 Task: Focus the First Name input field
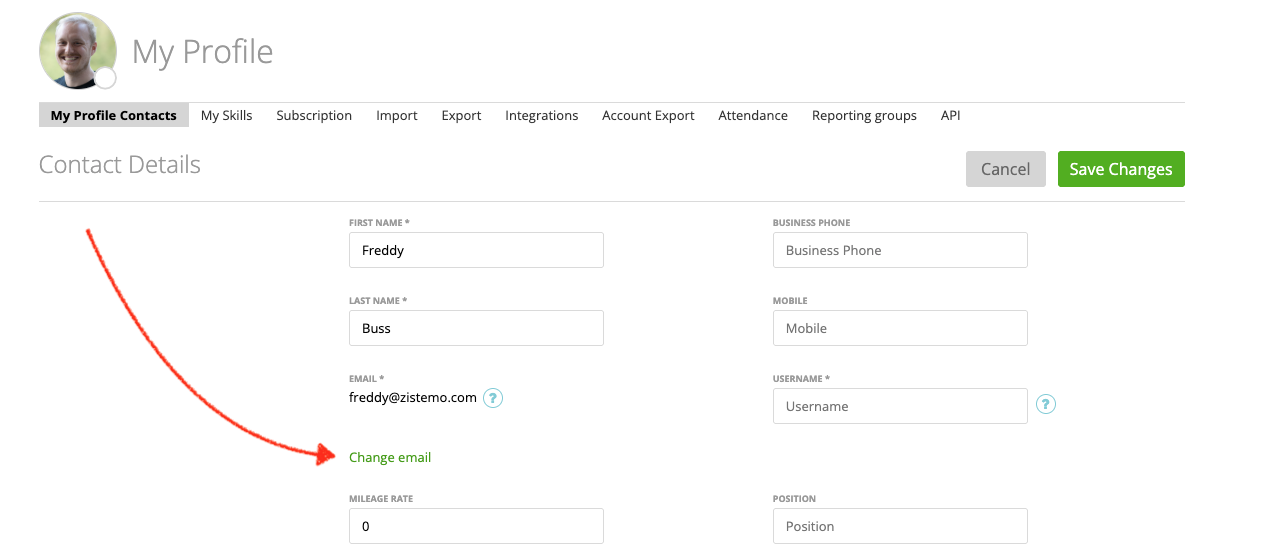476,250
